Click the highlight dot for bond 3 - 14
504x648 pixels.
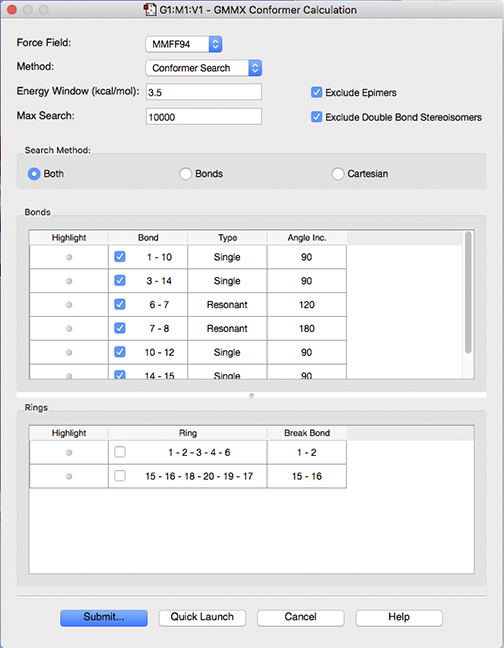pos(69,281)
